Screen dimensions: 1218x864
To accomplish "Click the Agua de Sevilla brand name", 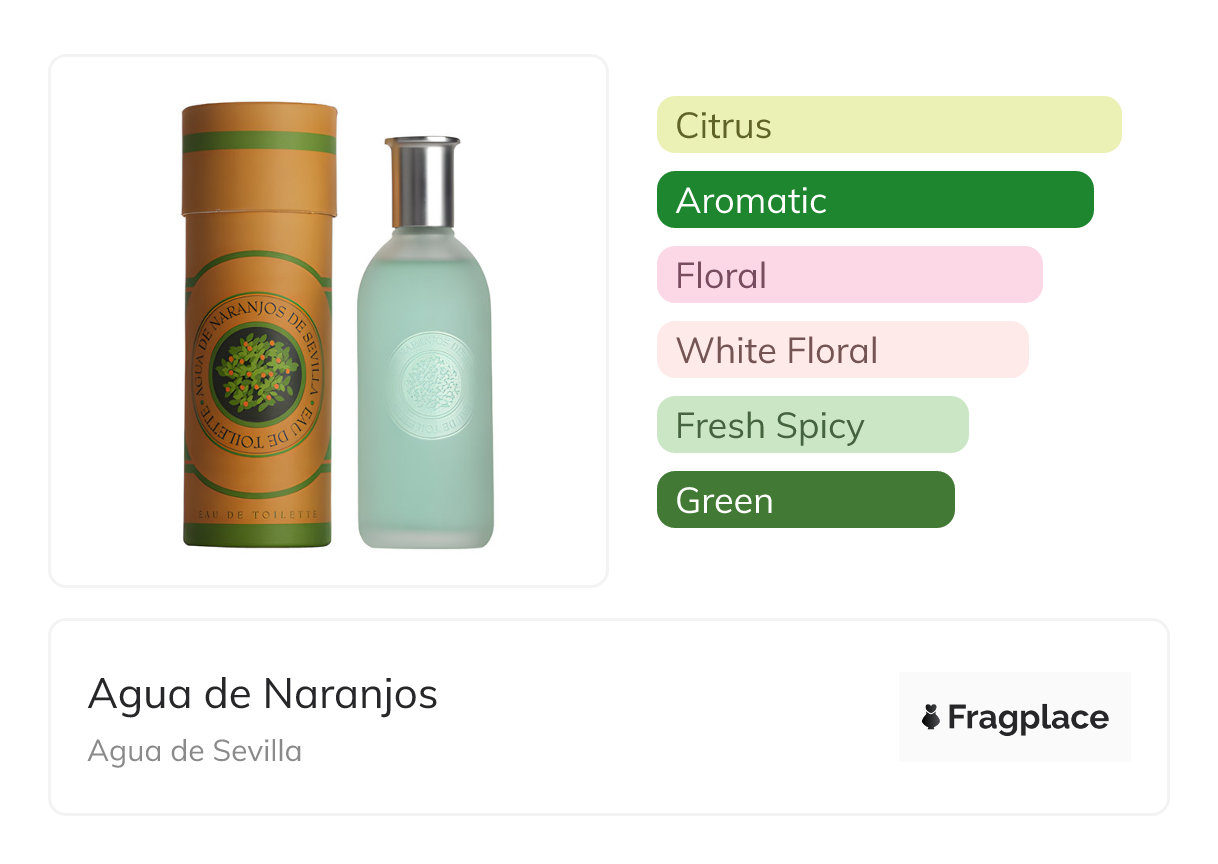I will coord(195,751).
